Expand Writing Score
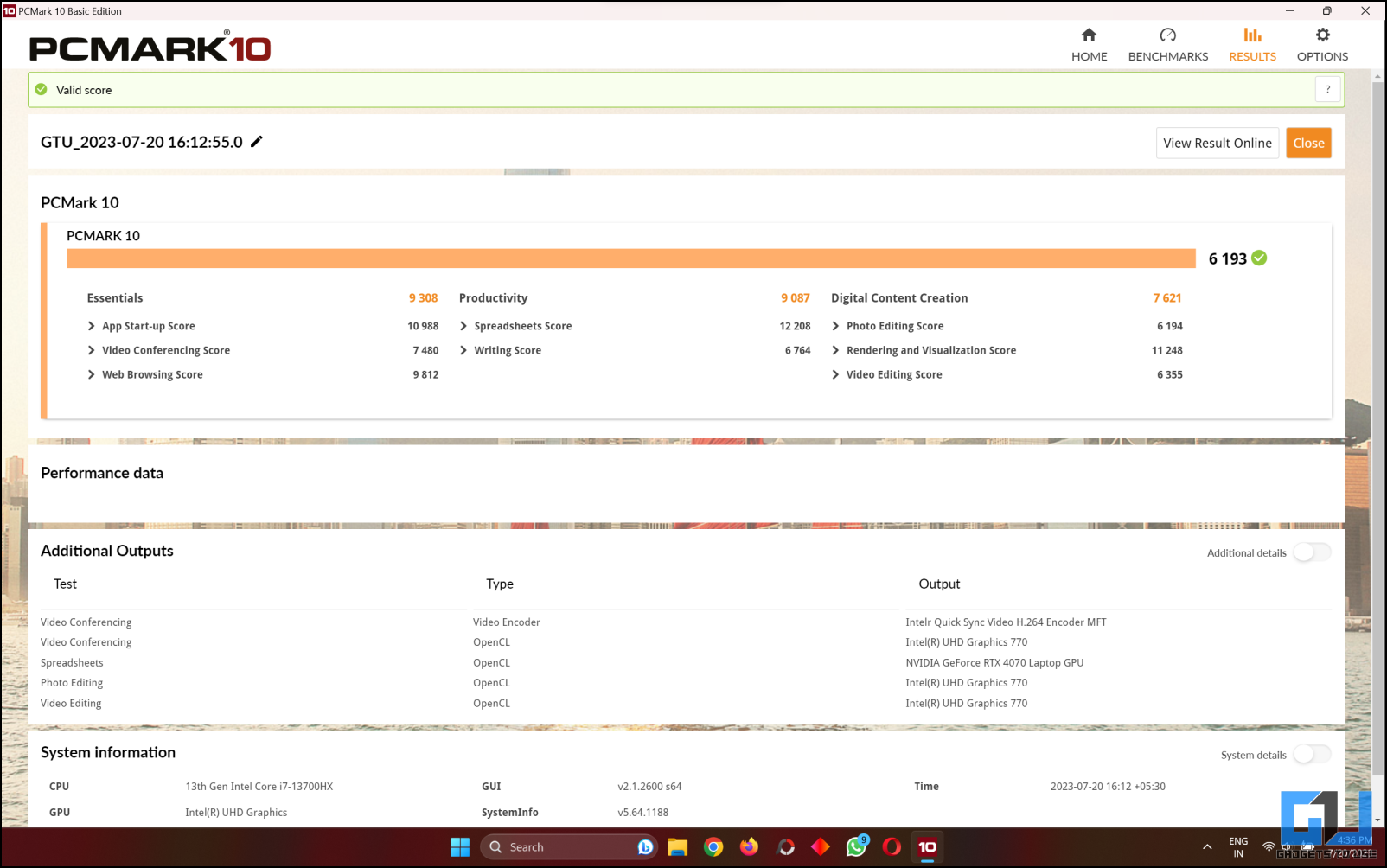This screenshot has width=1387, height=868. tap(463, 350)
